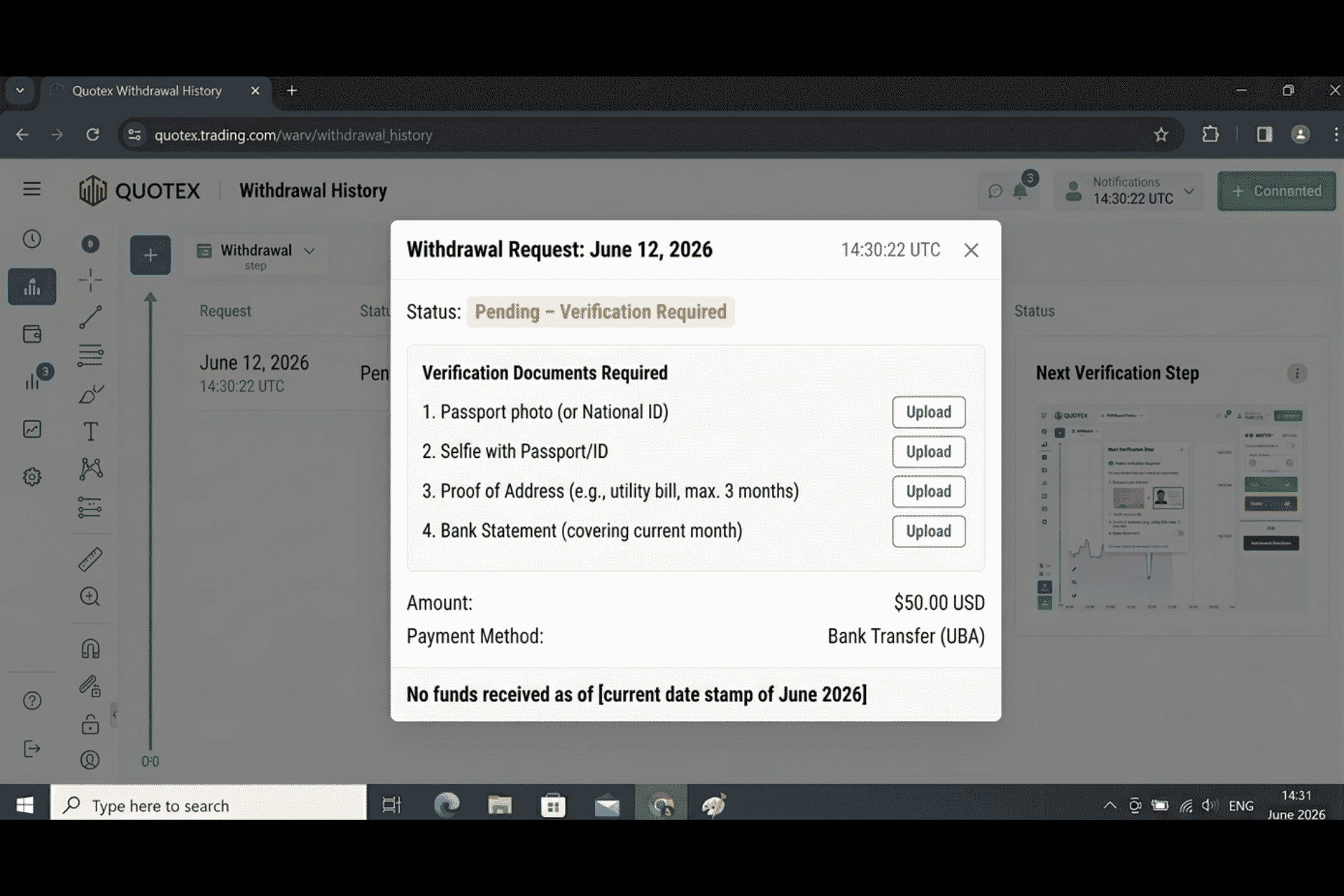Open the settings gear in left sidebar
1344x896 pixels.
click(x=32, y=477)
